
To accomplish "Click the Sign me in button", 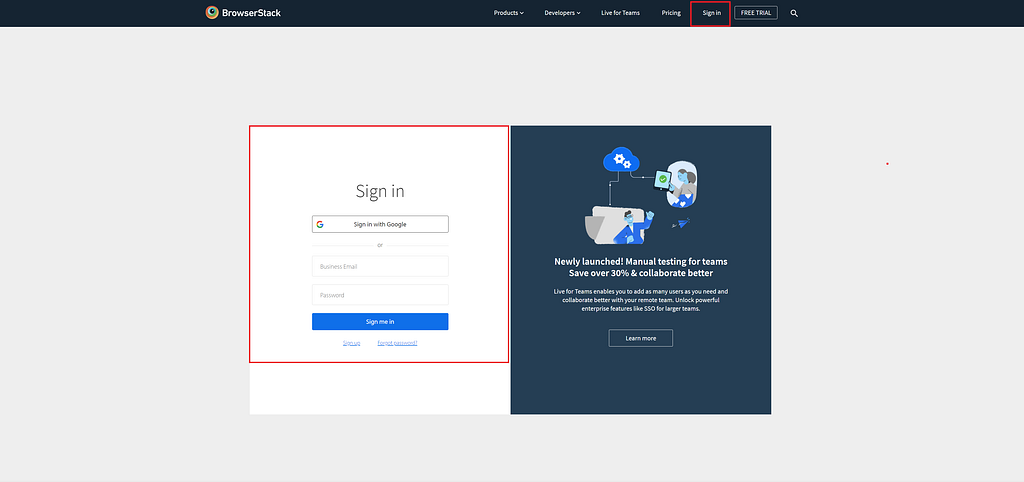I will [x=380, y=322].
